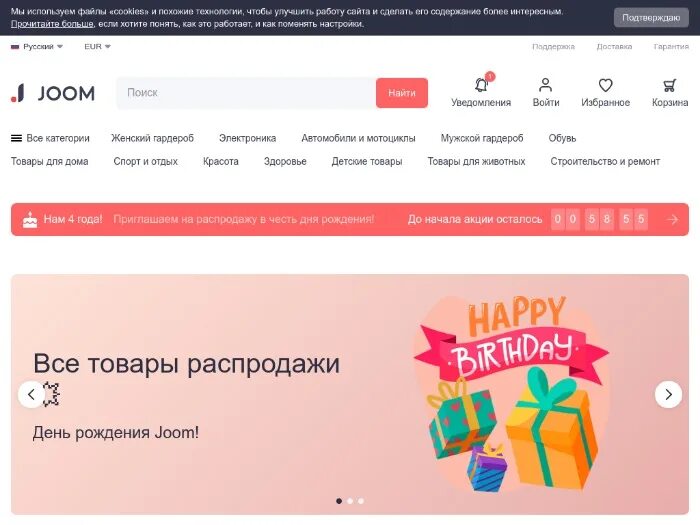
Task: Go to the previous carousel slide
Action: click(x=31, y=394)
